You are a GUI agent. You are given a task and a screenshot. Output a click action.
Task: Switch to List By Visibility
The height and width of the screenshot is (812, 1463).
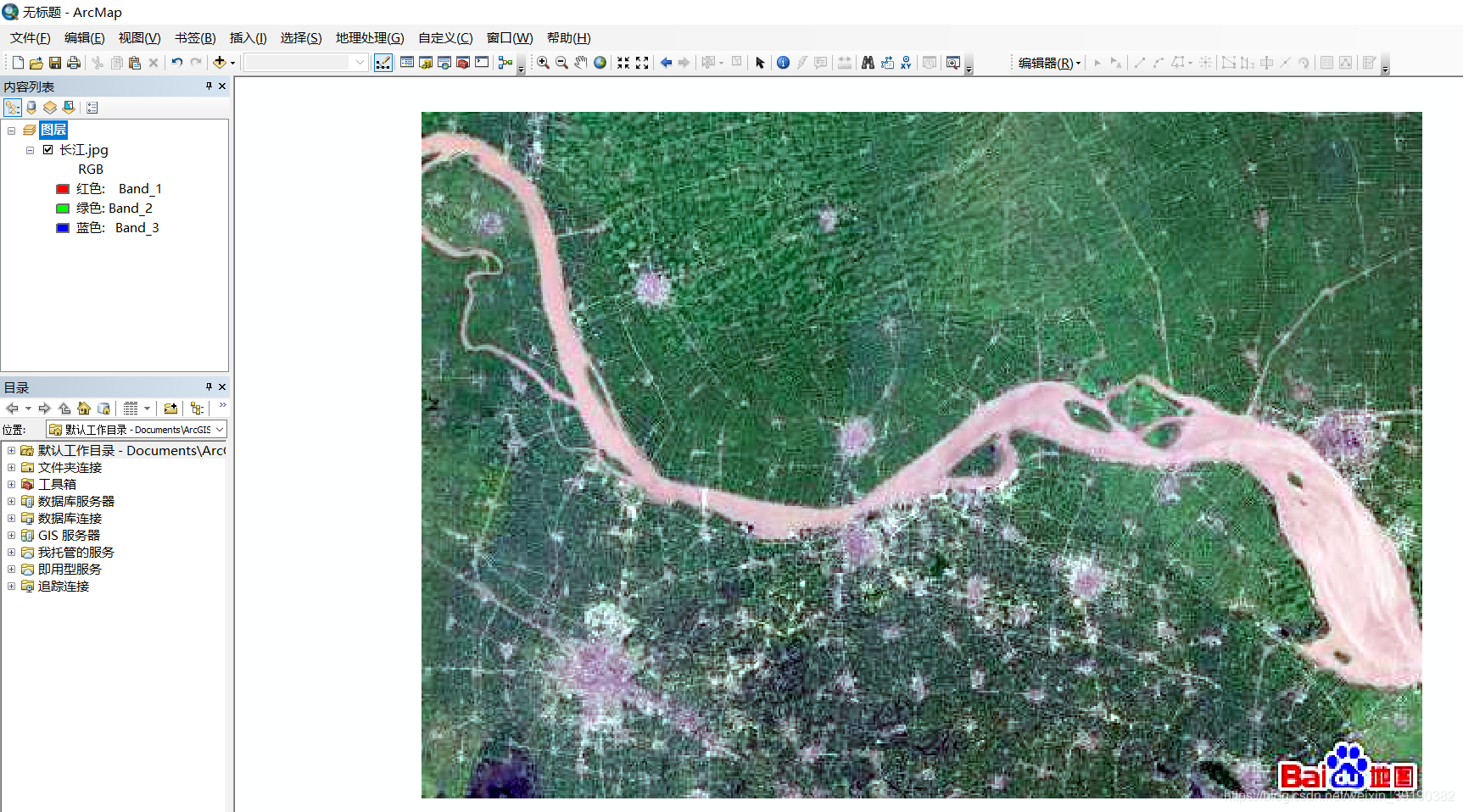(x=50, y=108)
